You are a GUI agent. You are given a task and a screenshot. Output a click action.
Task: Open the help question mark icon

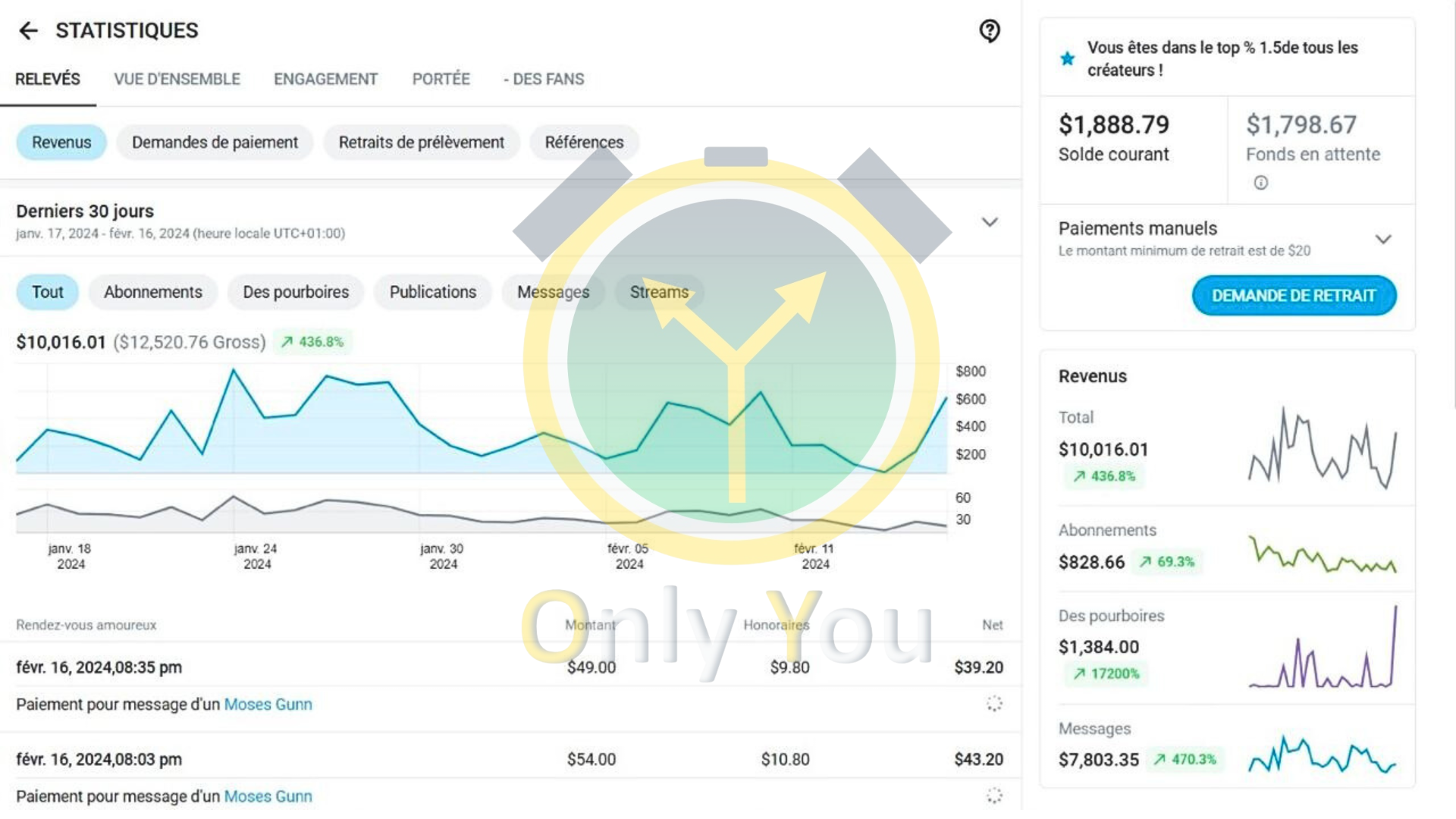coord(990,30)
